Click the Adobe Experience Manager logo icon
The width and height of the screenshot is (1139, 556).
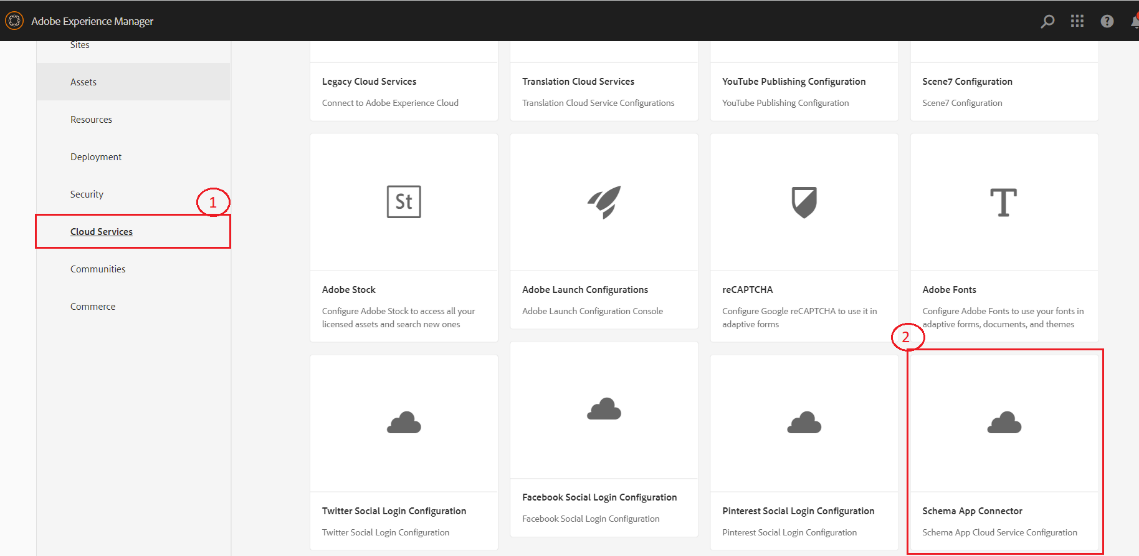15,21
